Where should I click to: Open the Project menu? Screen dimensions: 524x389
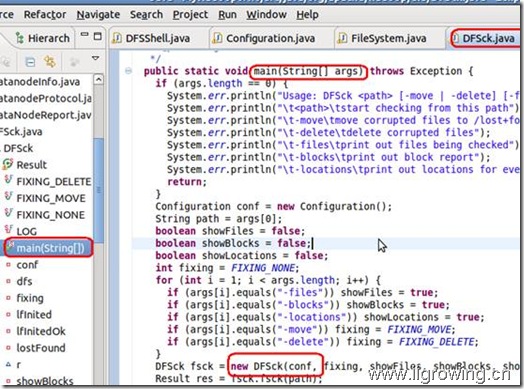(x=190, y=14)
